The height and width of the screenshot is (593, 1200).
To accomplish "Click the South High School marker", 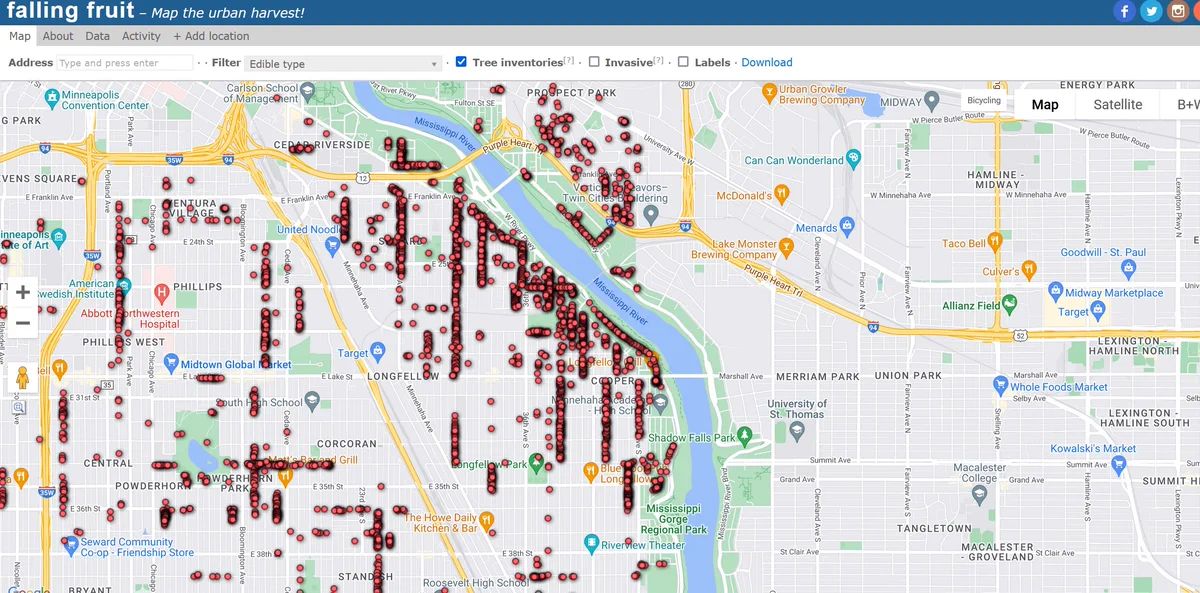I will tap(312, 402).
